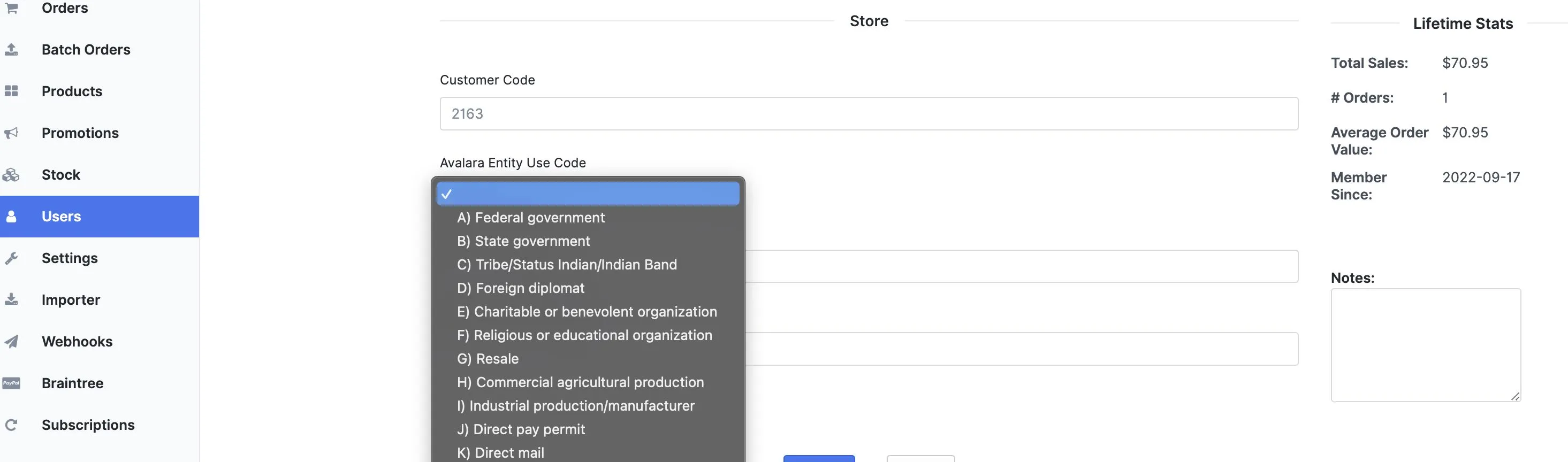Click into the Notes text area

click(x=1426, y=345)
